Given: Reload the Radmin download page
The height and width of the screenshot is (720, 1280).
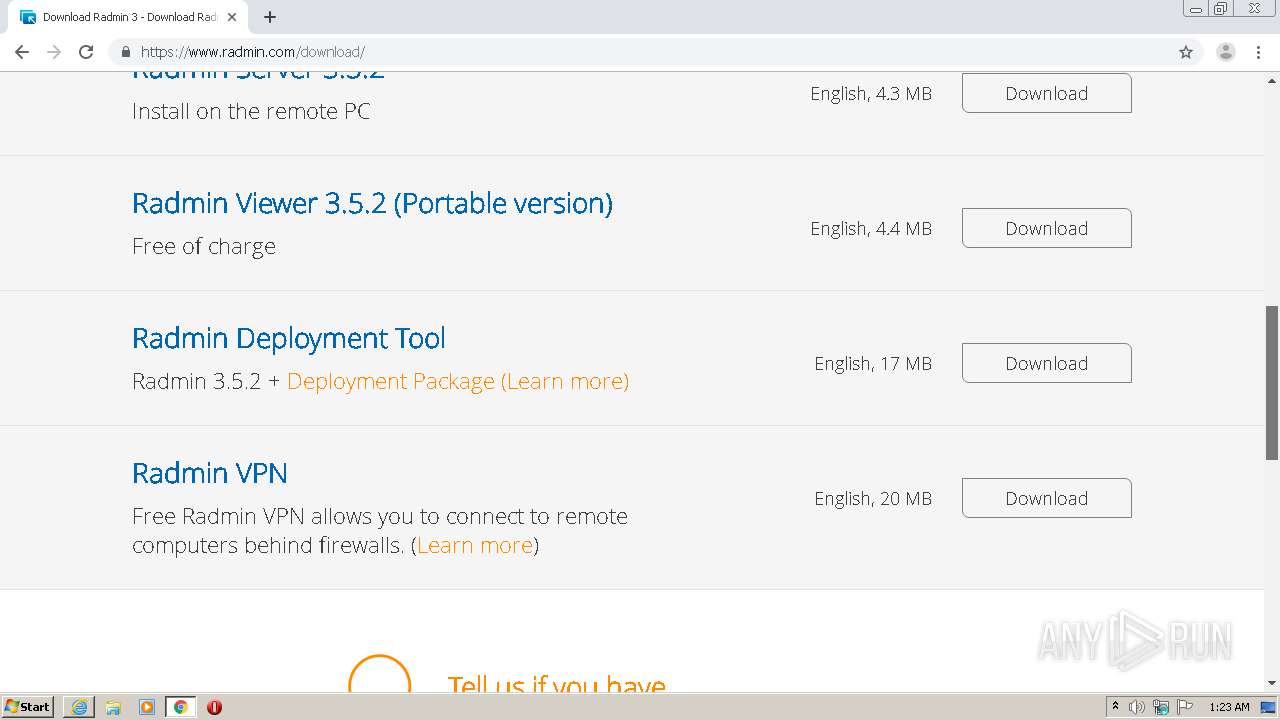Looking at the screenshot, I should click(86, 52).
